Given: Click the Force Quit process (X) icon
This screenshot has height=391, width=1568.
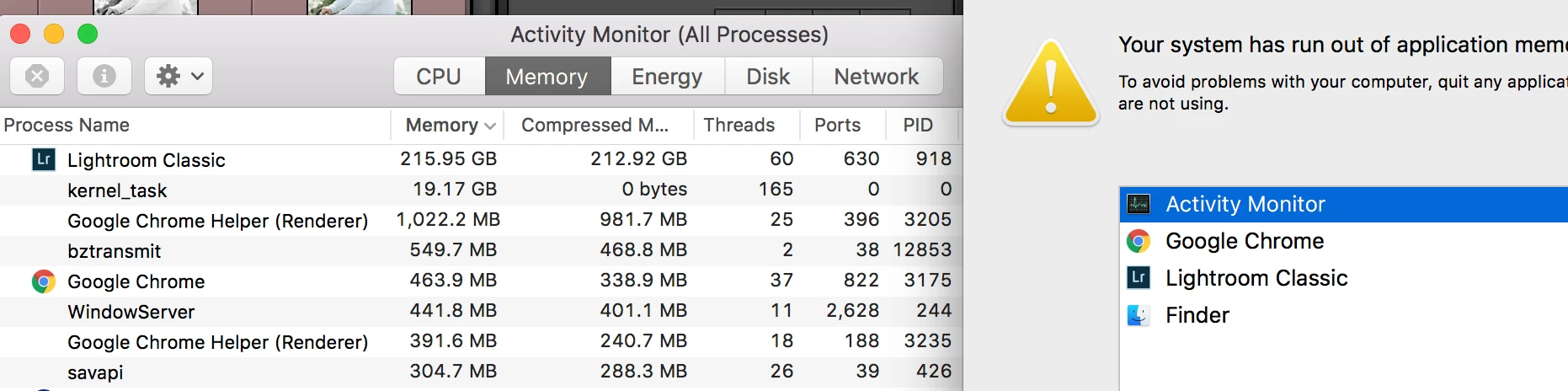Looking at the screenshot, I should [37, 76].
